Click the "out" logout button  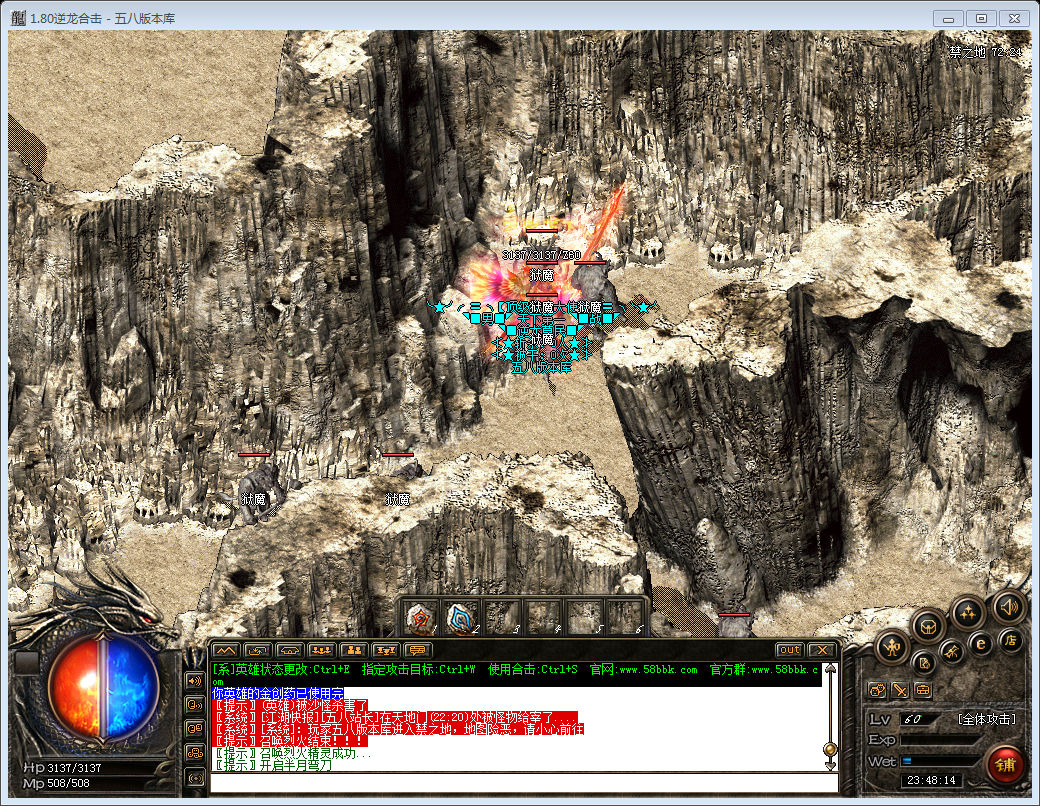click(x=789, y=650)
